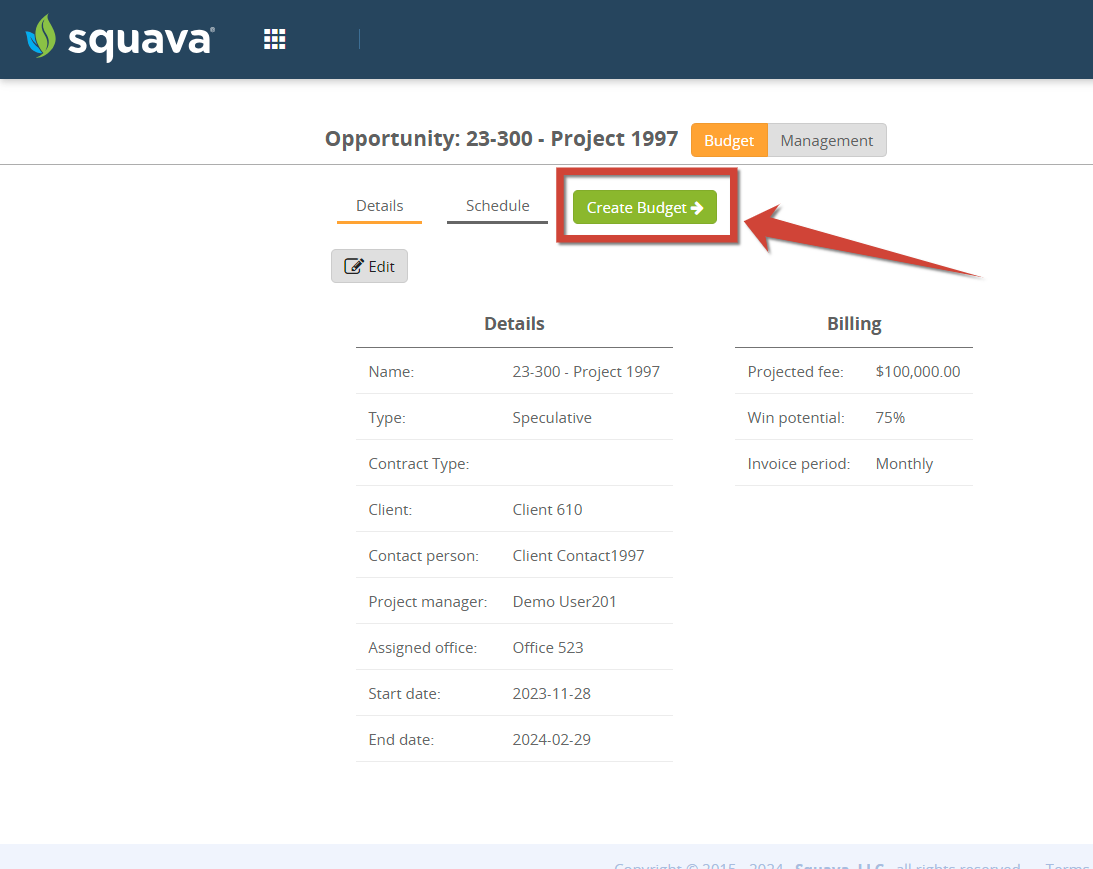
Task: Click the "Assigned office:" label
Action: [x=423, y=647]
